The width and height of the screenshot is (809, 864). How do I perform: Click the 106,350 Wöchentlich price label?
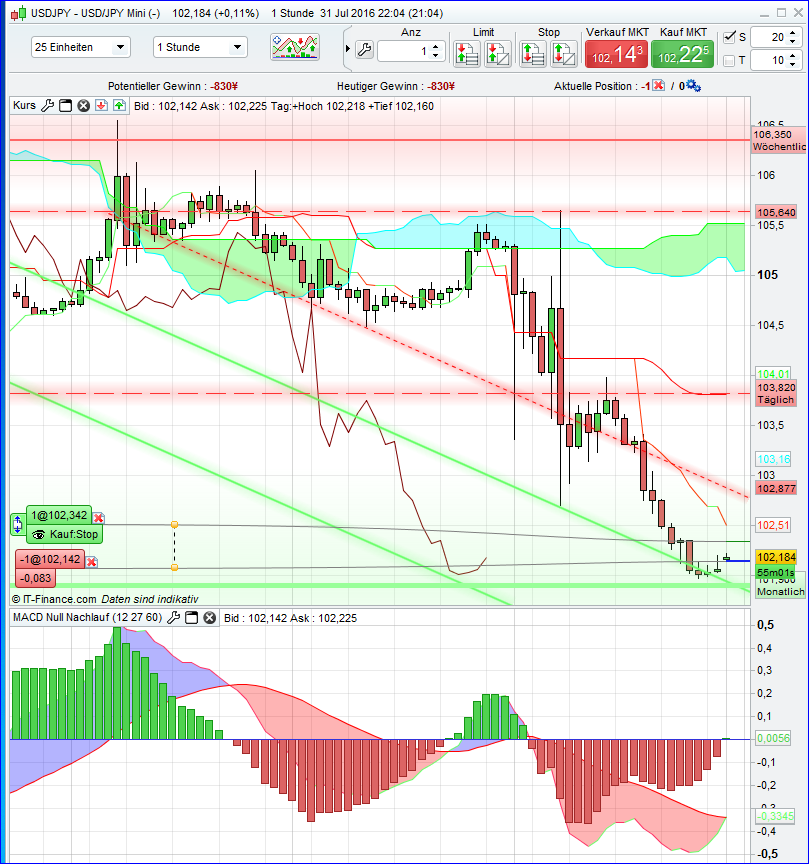coord(779,141)
